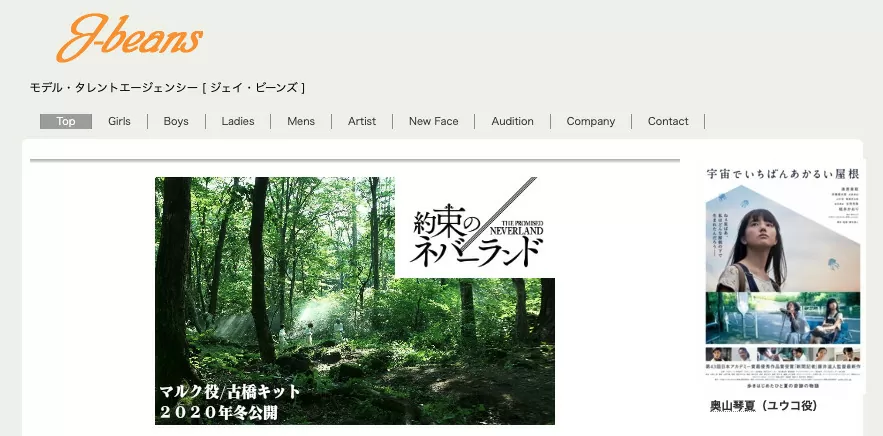Click the マルク役/古橋キット caption text
Viewport: 883px width, 436px height.
(x=230, y=391)
